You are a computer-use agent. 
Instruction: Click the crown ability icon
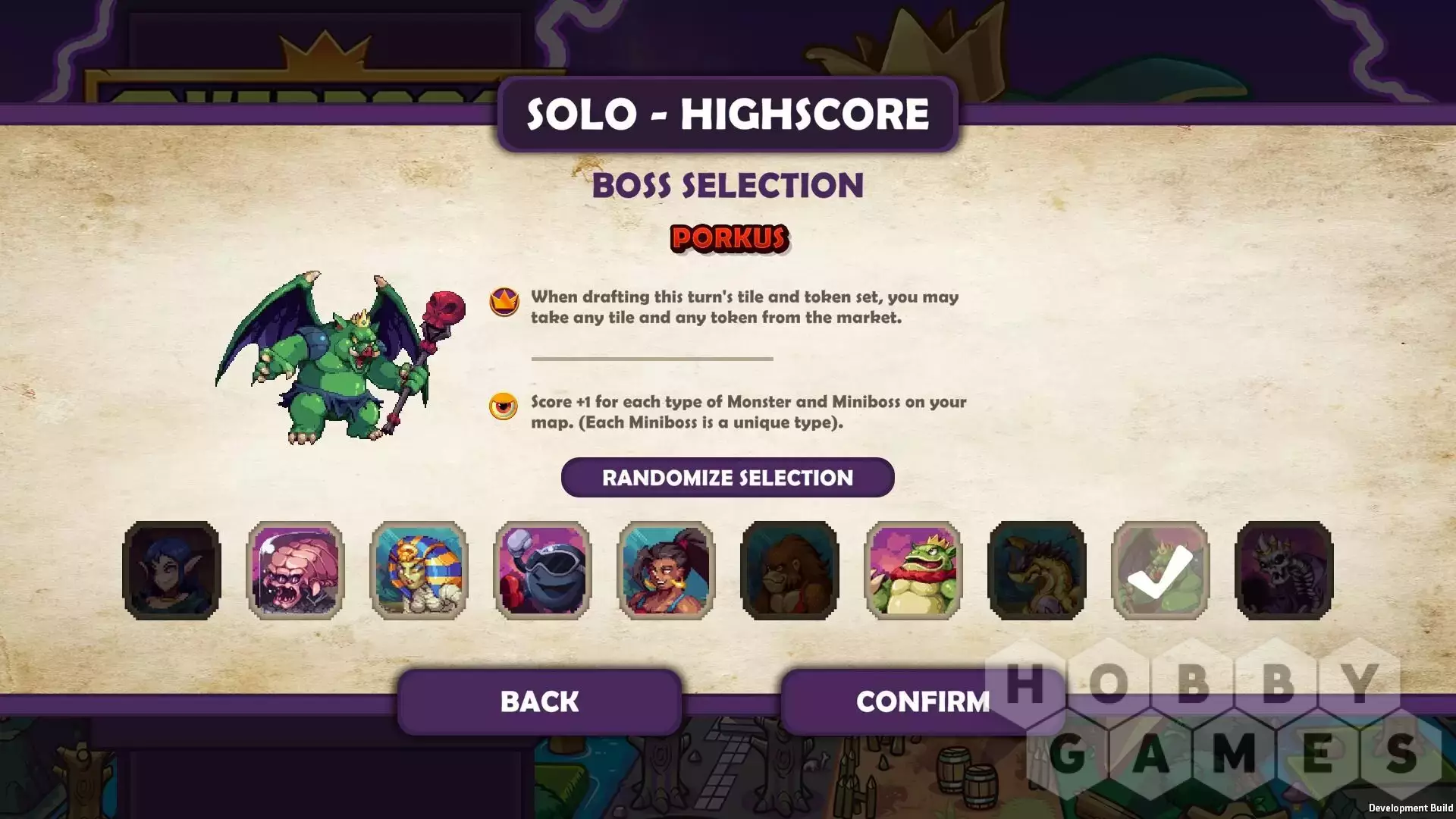504,302
